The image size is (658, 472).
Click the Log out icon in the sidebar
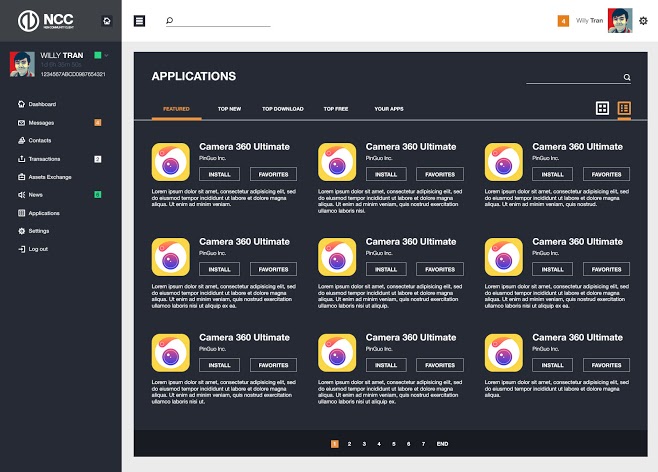(x=20, y=249)
